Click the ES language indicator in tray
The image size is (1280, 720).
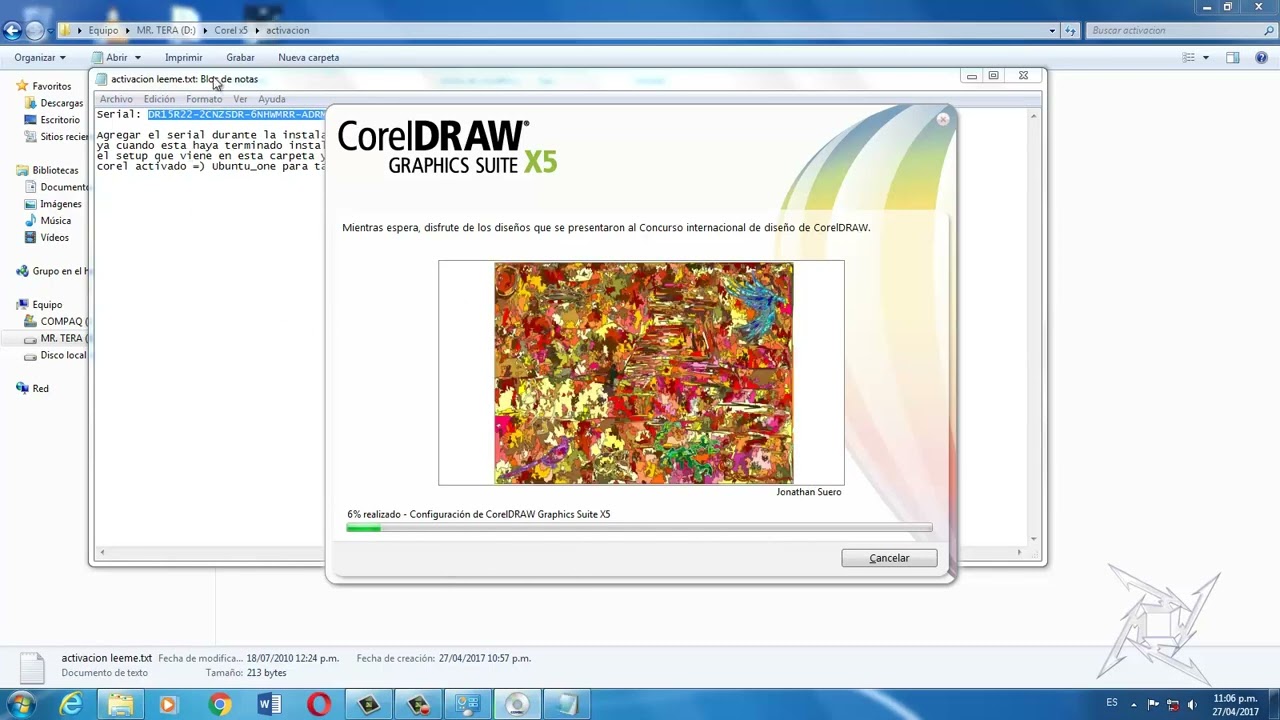pyautogui.click(x=1112, y=703)
